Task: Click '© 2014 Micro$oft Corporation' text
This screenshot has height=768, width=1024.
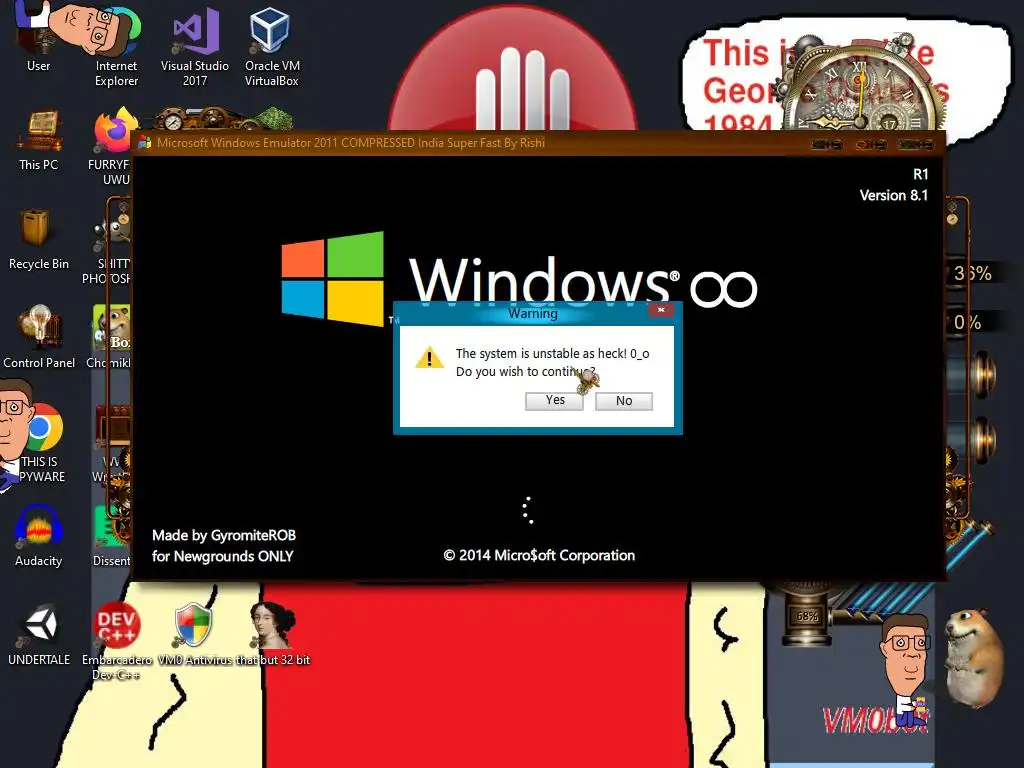Action: pos(539,556)
